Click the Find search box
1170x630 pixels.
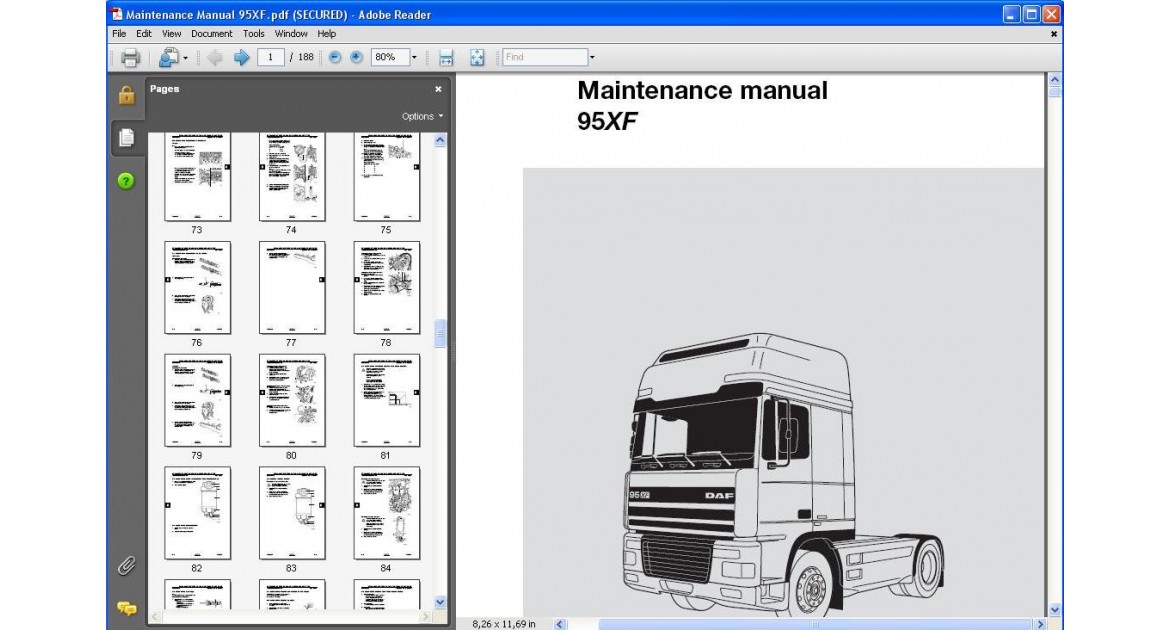[545, 57]
